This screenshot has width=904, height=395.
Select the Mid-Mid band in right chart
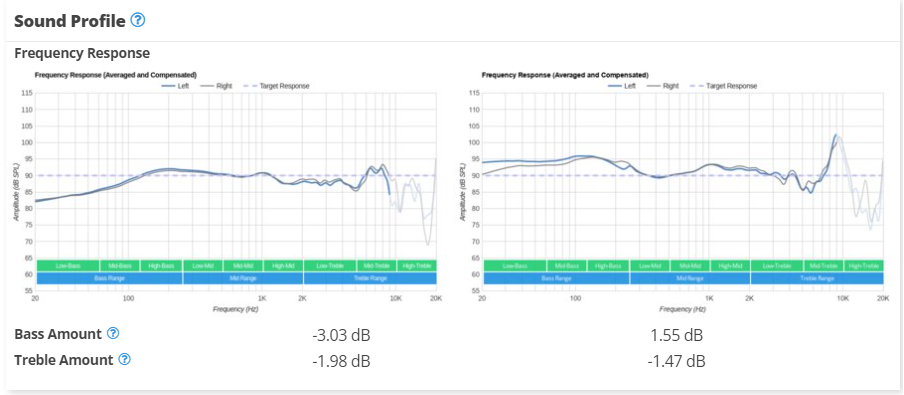coord(690,266)
